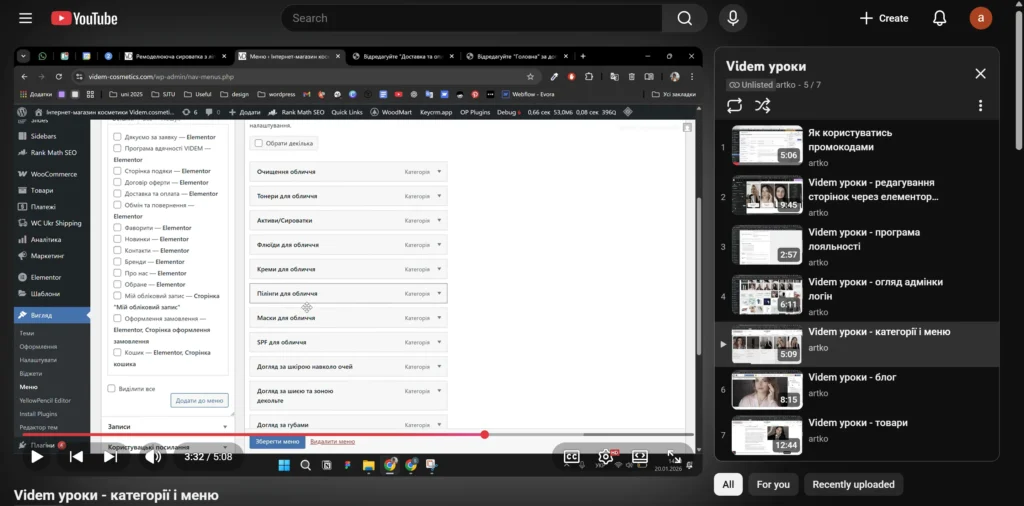This screenshot has width=1024, height=506.
Task: Skip to the previous playlist video
Action: point(76,456)
